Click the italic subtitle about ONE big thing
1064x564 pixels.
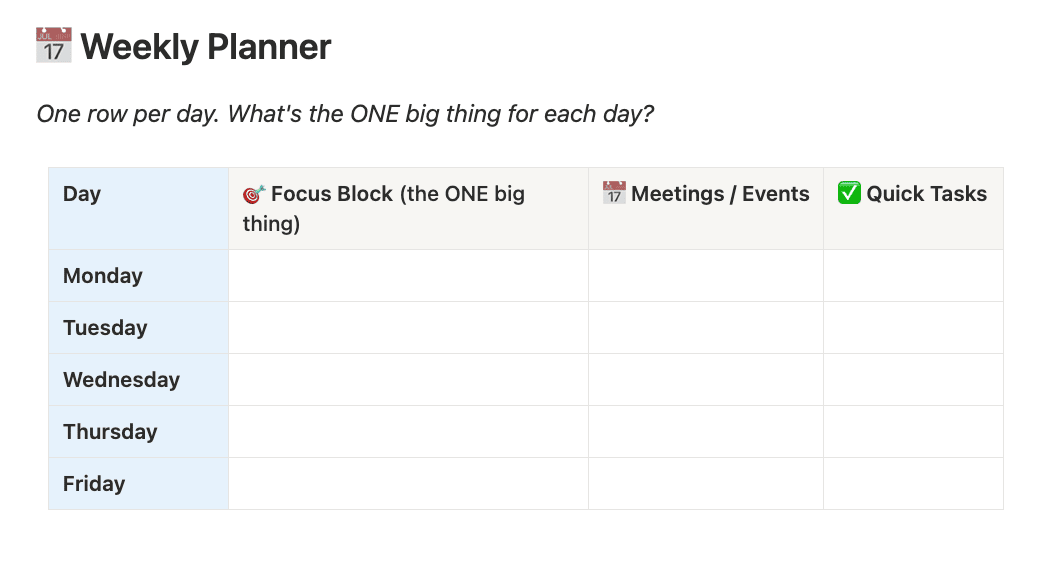345,114
